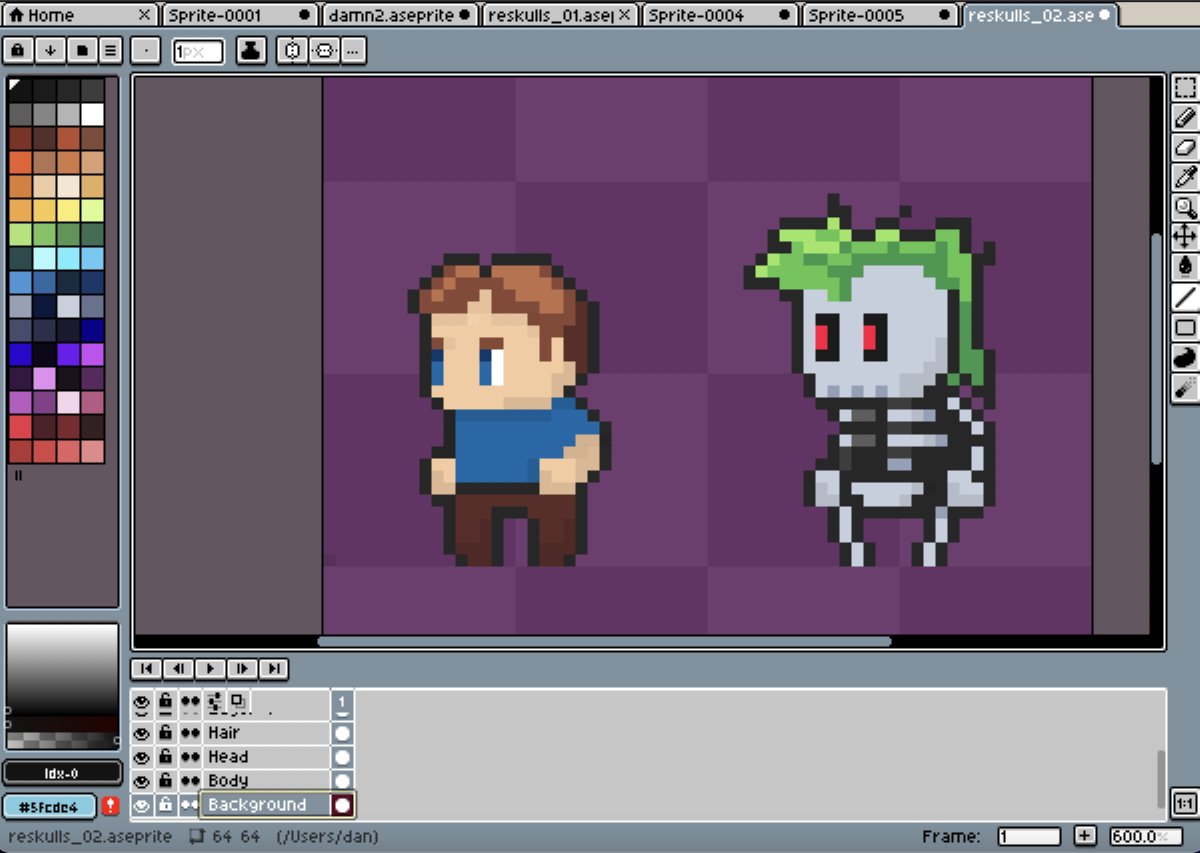Open the palette sort arrow menu
This screenshot has height=853, width=1200.
tap(49, 51)
